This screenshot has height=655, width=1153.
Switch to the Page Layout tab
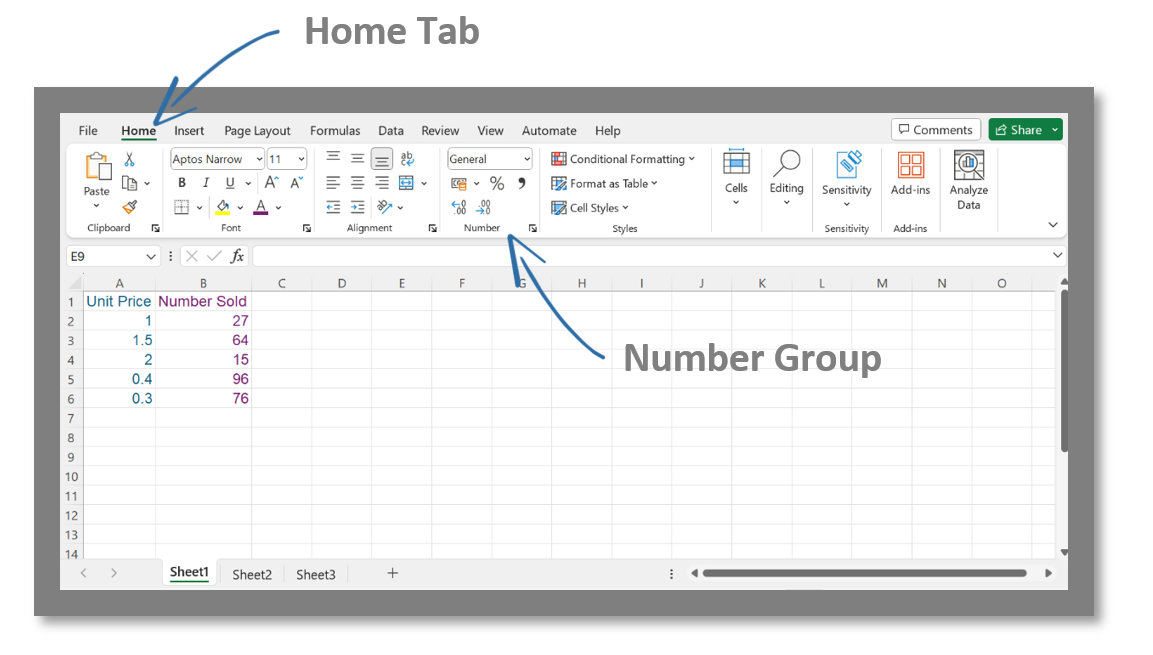click(x=257, y=131)
